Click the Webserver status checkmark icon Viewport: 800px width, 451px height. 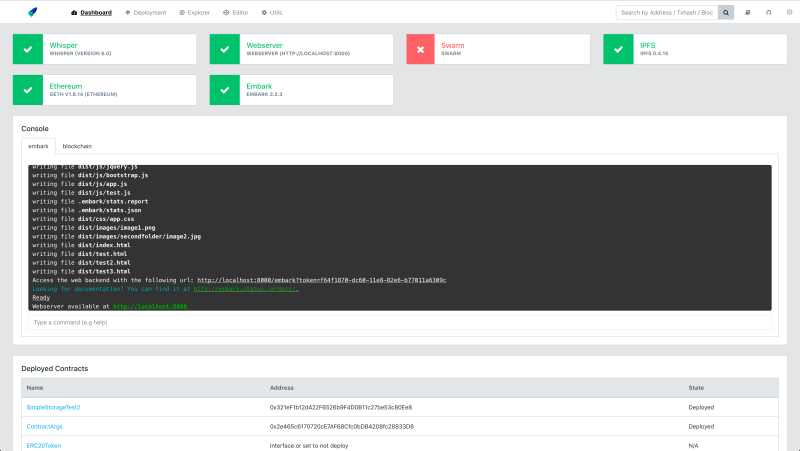224,49
